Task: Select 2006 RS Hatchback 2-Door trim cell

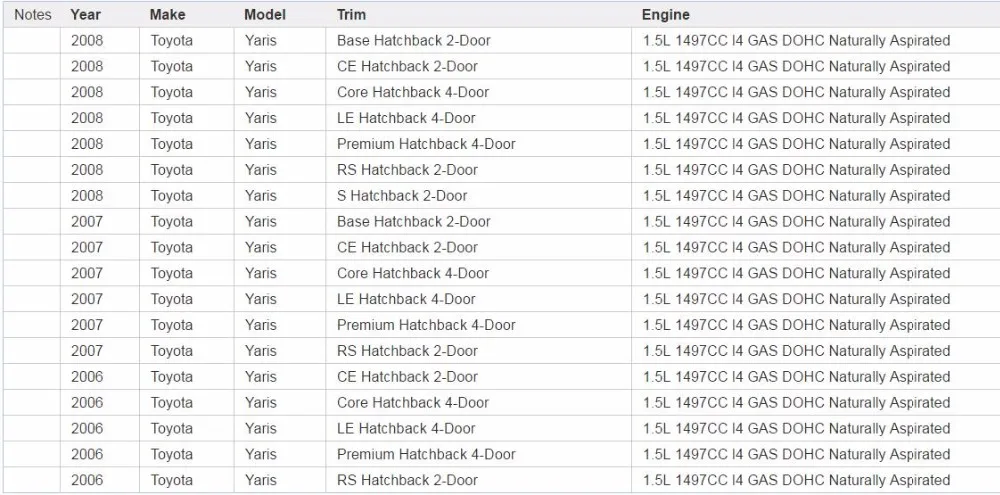Action: [407, 480]
